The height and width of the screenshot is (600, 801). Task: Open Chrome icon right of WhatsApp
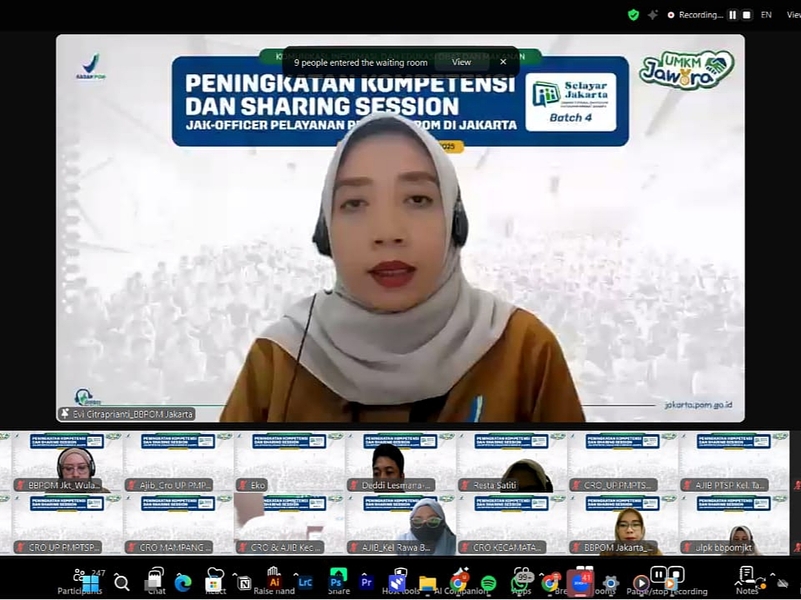pos(550,583)
